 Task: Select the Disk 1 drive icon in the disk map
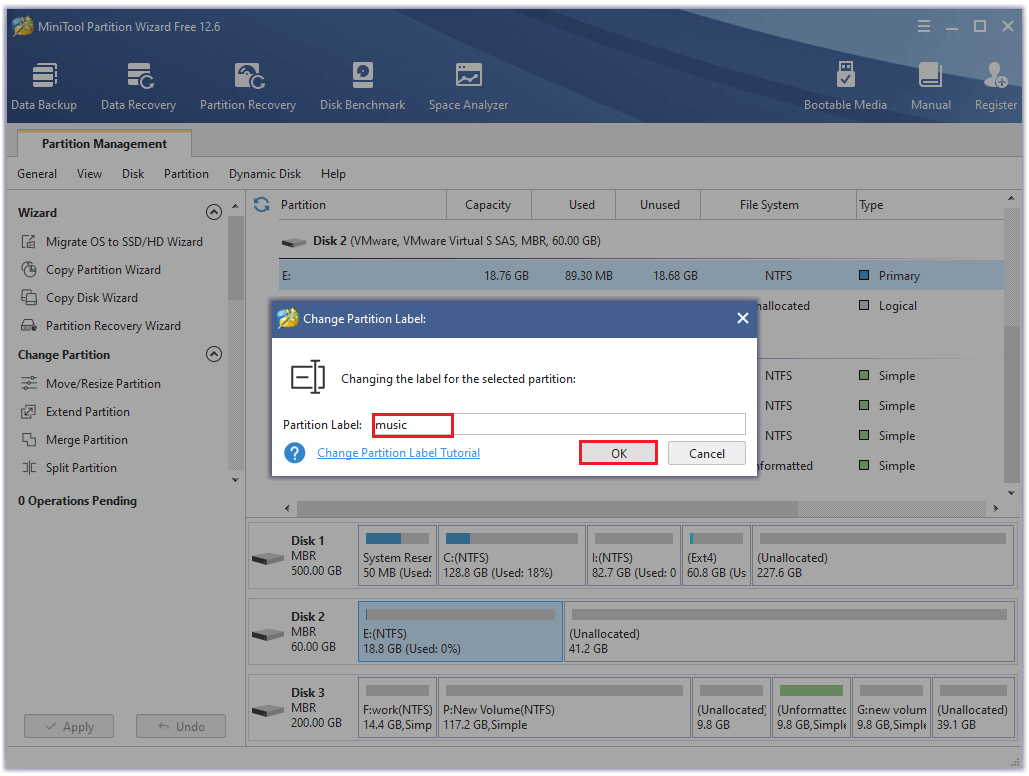[x=268, y=559]
